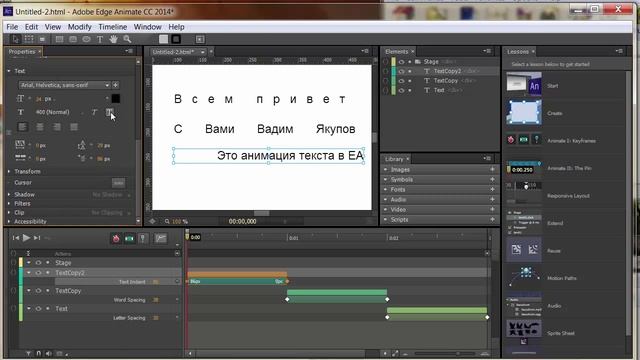640x360 pixels.
Task: Expand the Shadow section
Action: tap(9, 194)
